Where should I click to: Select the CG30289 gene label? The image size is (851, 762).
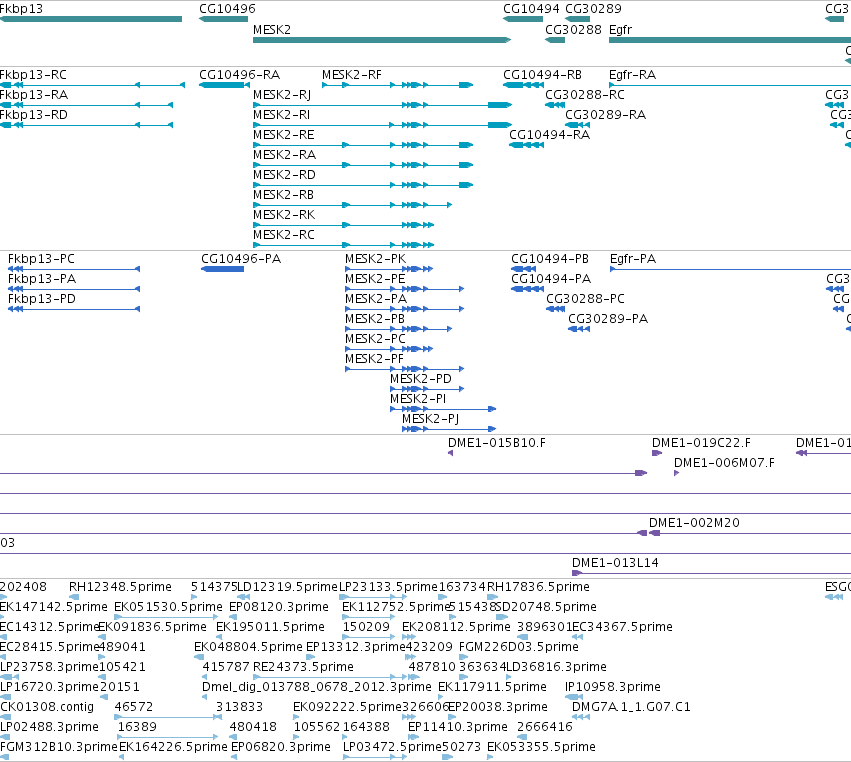click(593, 9)
